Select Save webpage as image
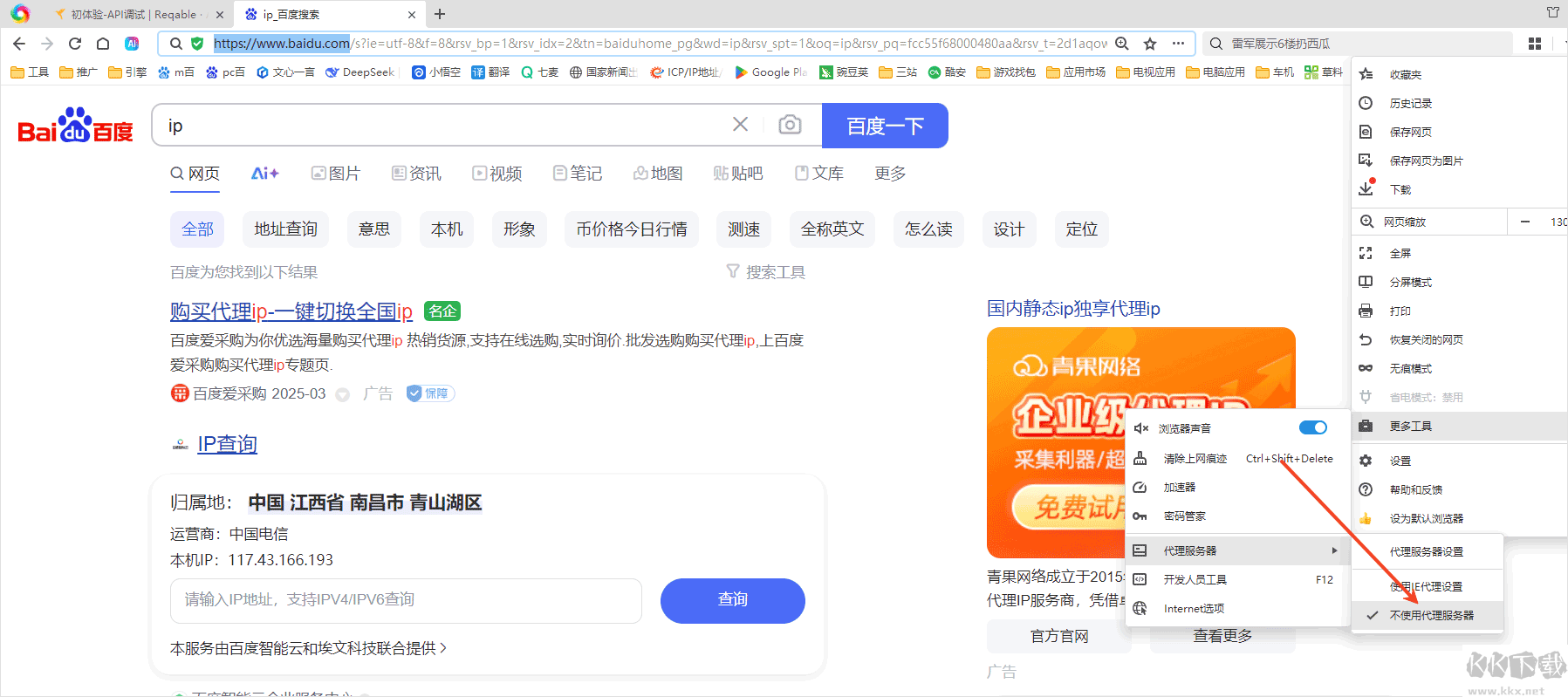Image resolution: width=1568 pixels, height=697 pixels. (1460, 161)
